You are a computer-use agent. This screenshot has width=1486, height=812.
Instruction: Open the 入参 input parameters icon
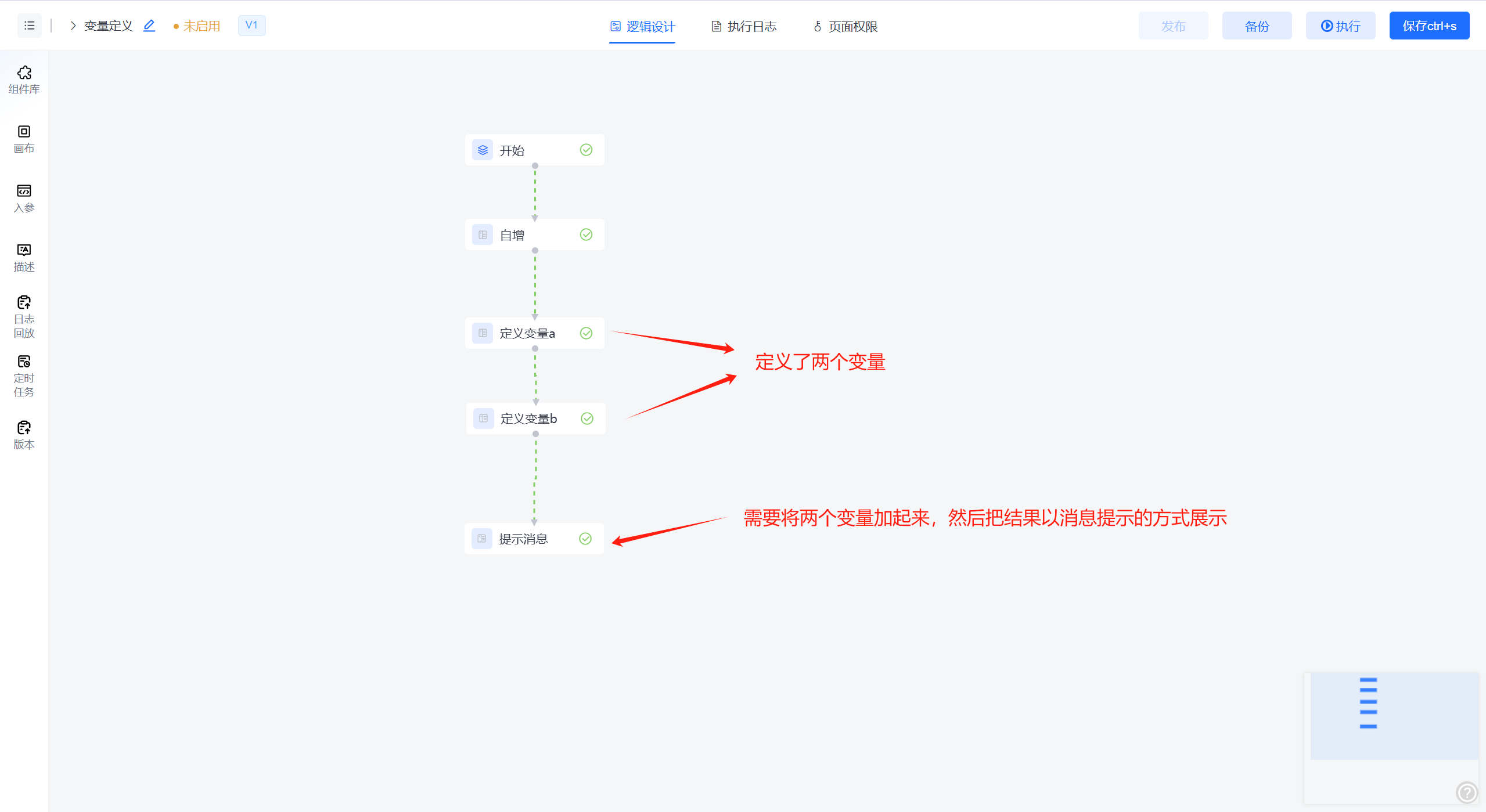[x=24, y=198]
